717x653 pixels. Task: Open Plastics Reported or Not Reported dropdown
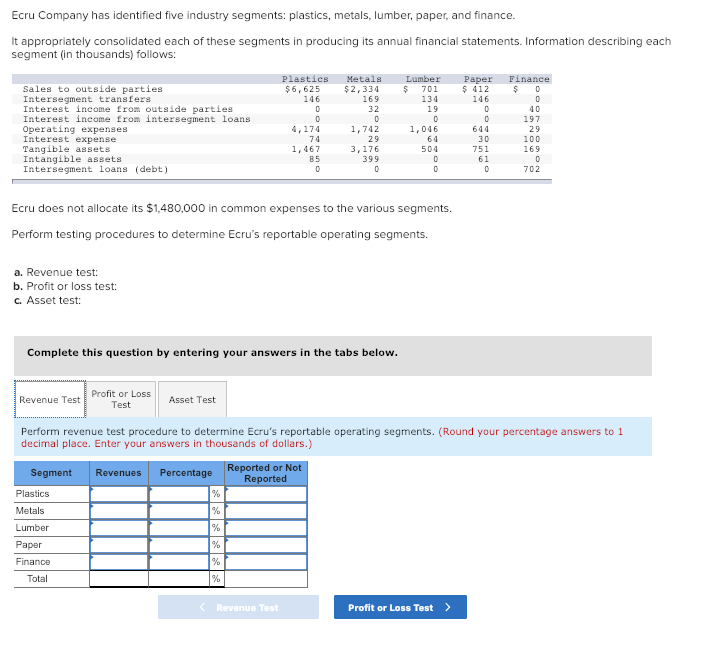(266, 494)
